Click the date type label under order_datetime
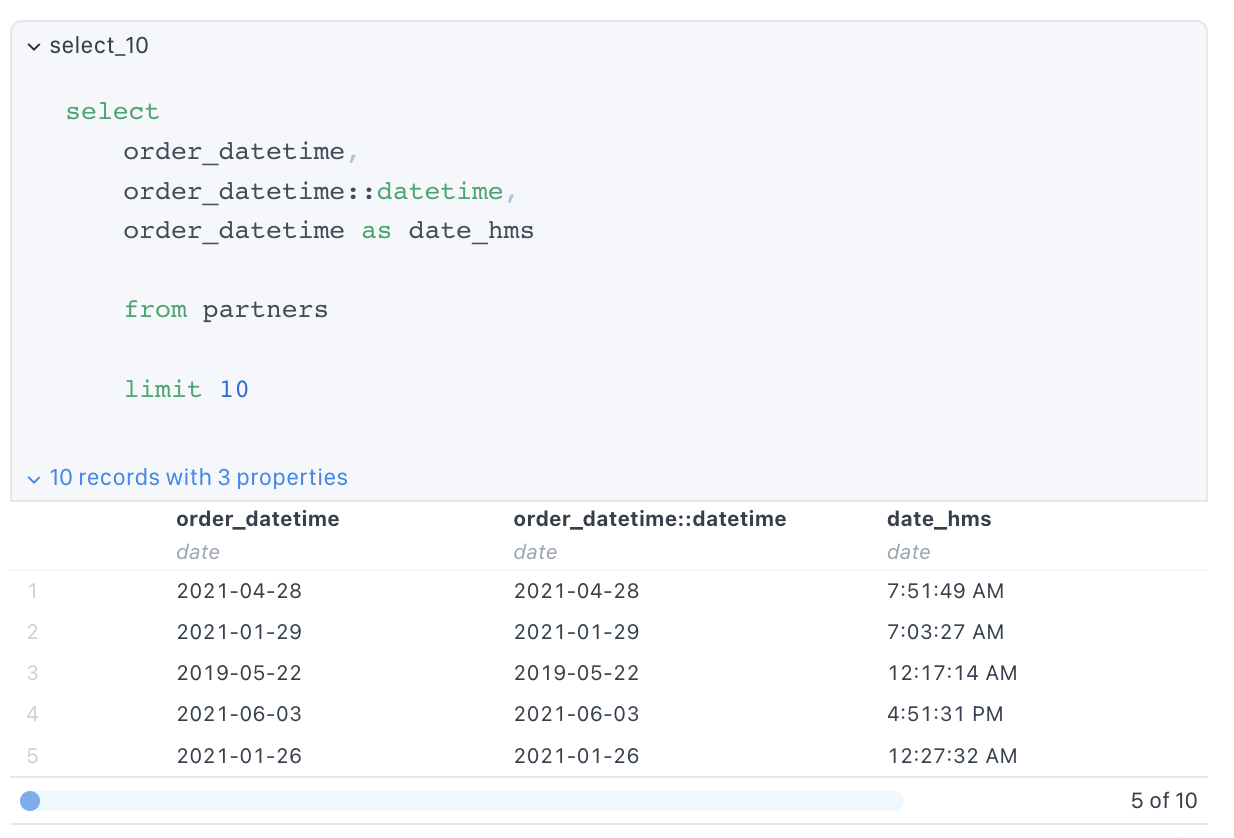The width and height of the screenshot is (1234, 838). click(x=197, y=552)
